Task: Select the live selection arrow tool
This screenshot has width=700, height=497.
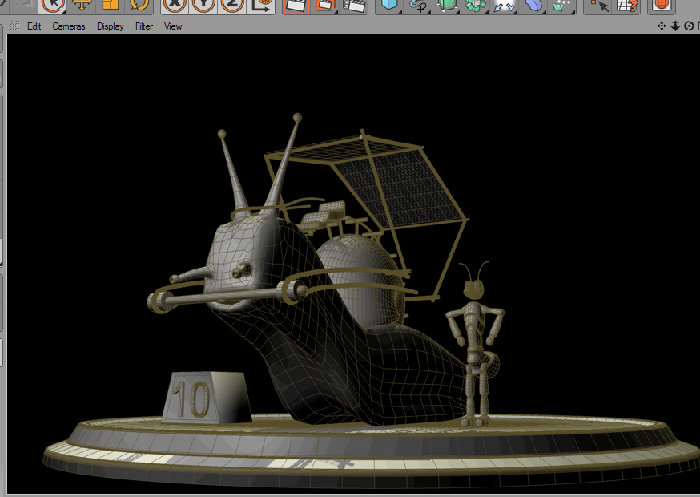Action: (x=52, y=6)
